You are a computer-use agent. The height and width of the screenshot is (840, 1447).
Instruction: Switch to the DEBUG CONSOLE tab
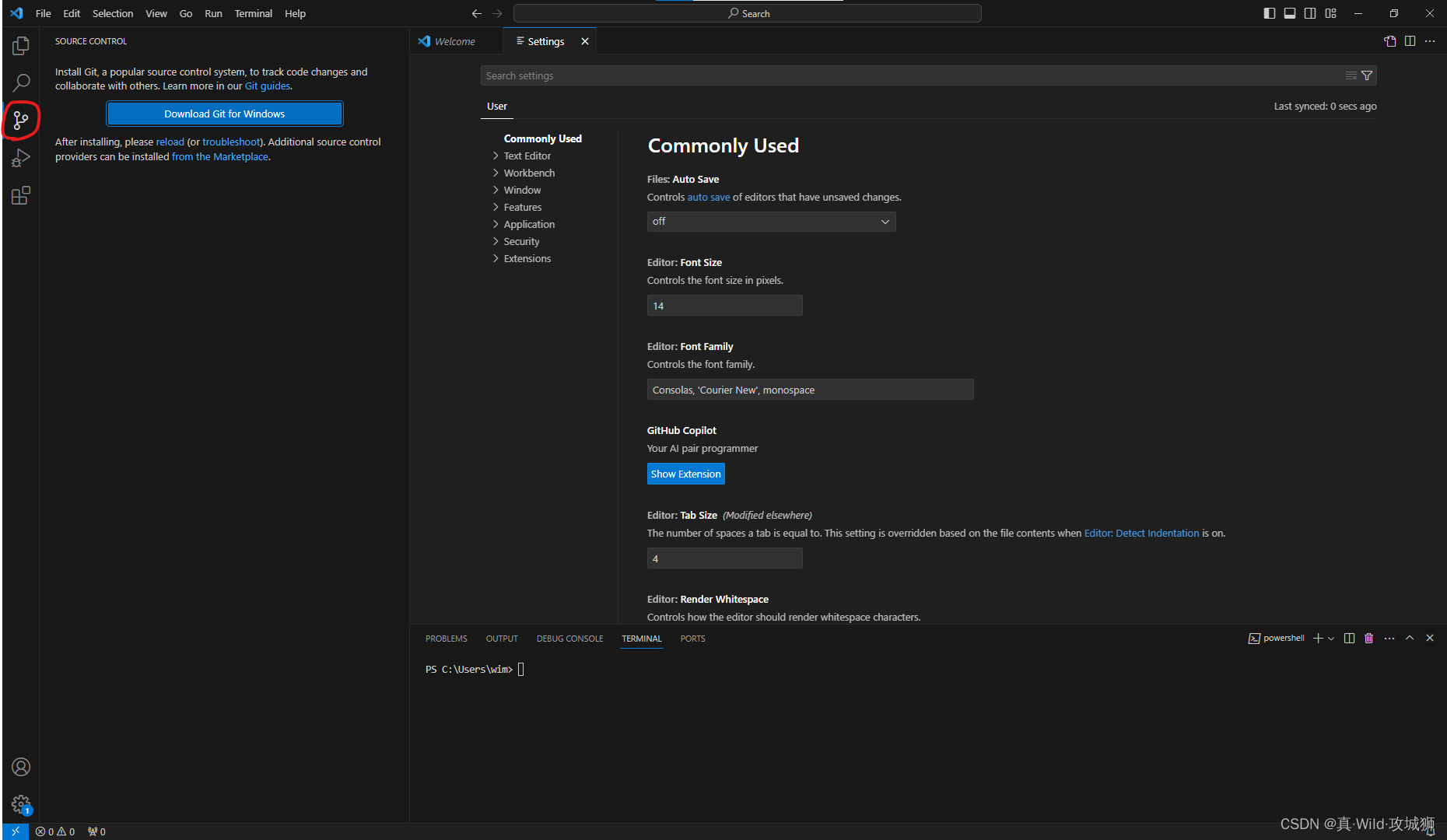coord(569,639)
